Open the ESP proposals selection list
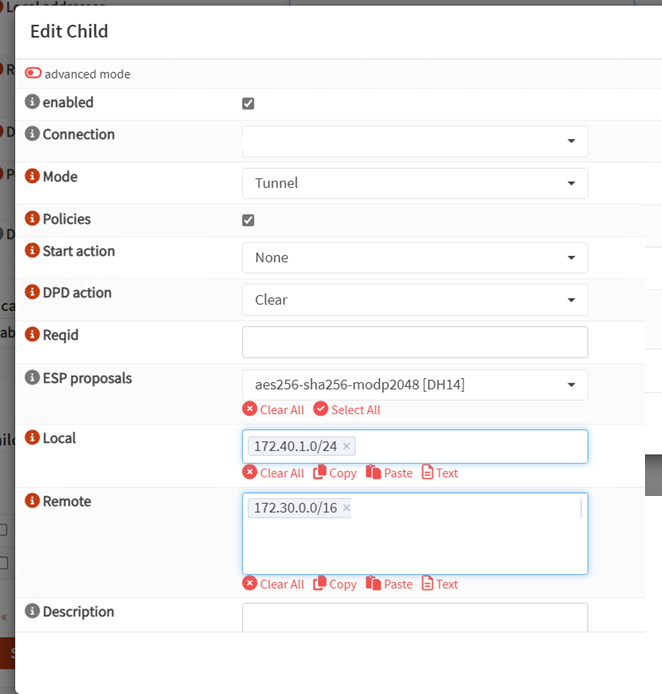This screenshot has width=662, height=694. coord(414,384)
